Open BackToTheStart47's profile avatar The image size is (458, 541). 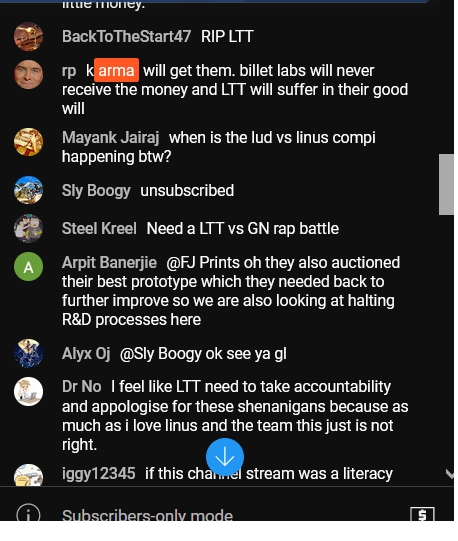(28, 36)
